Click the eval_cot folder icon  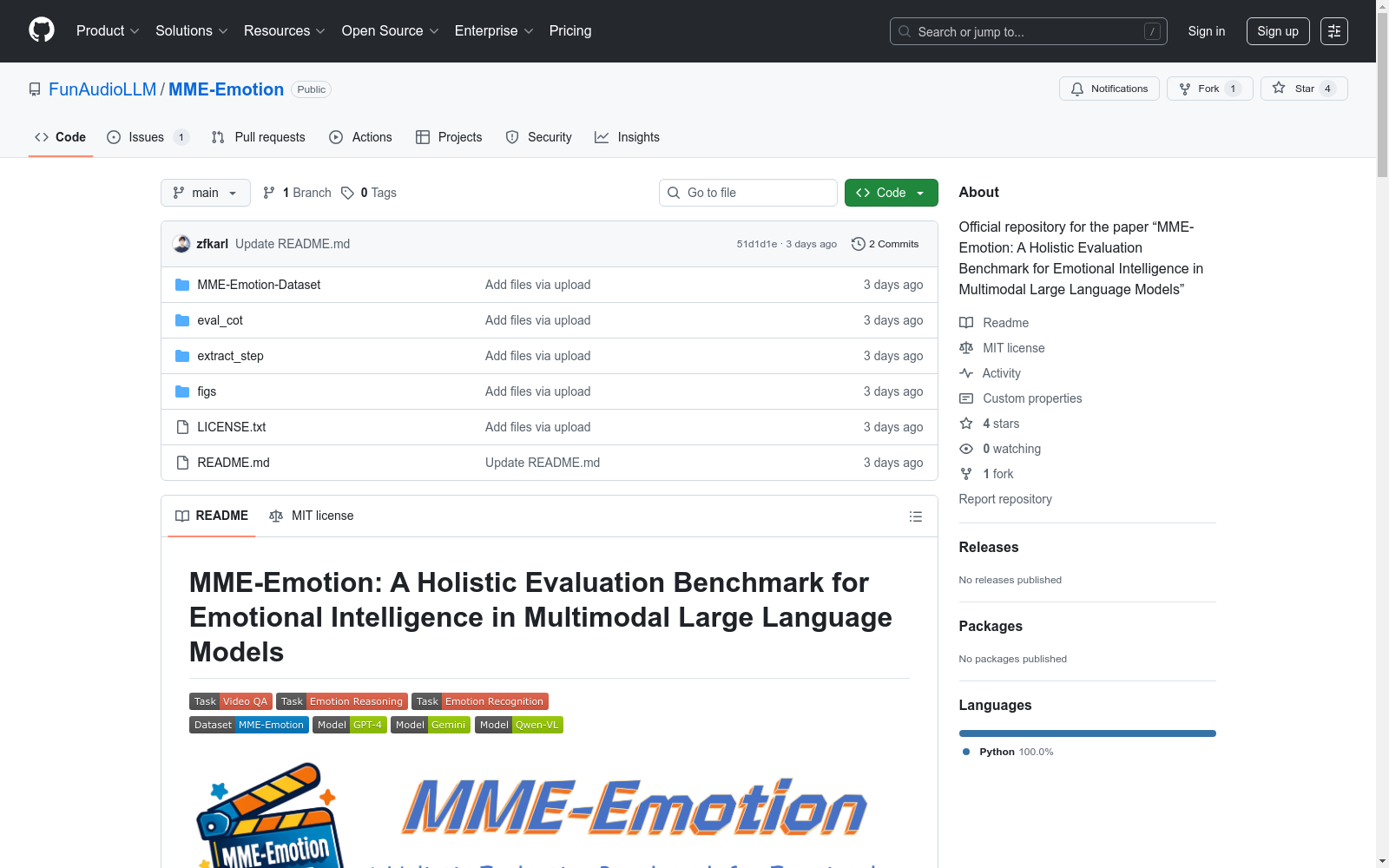(x=182, y=320)
